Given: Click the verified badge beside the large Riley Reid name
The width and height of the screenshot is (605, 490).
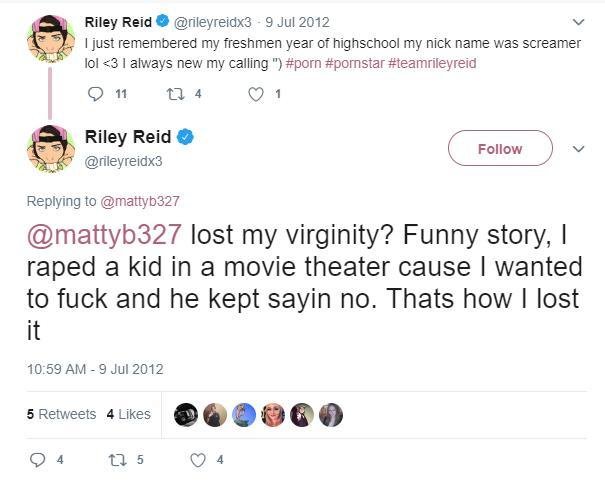Looking at the screenshot, I should click(185, 137).
